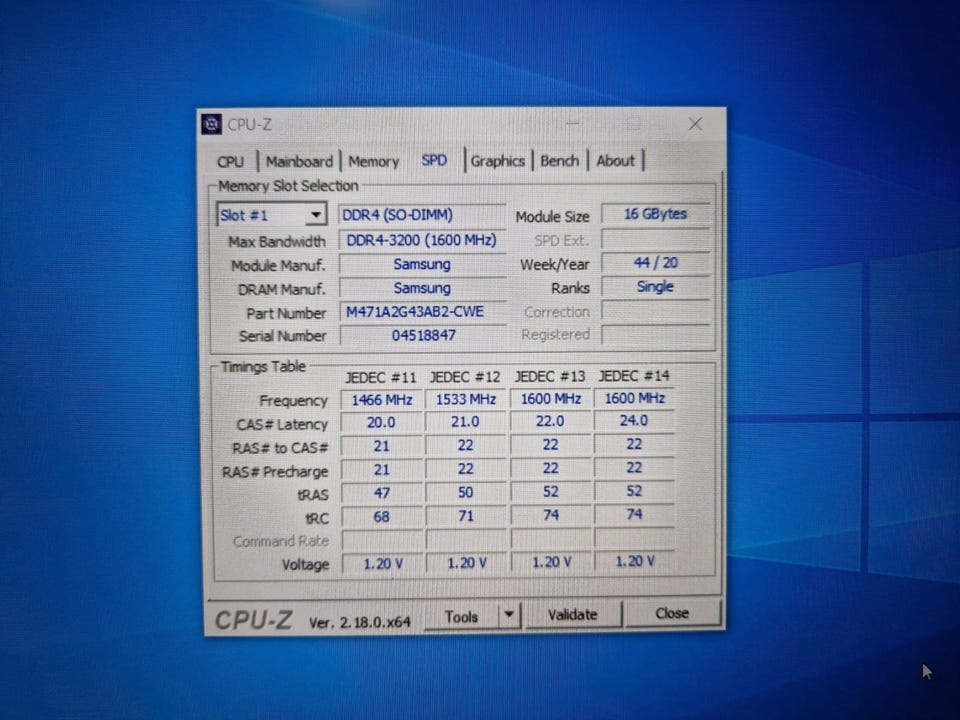Click the Ver. 2.18.0.x64 version text
The image size is (960, 720).
(x=359, y=623)
